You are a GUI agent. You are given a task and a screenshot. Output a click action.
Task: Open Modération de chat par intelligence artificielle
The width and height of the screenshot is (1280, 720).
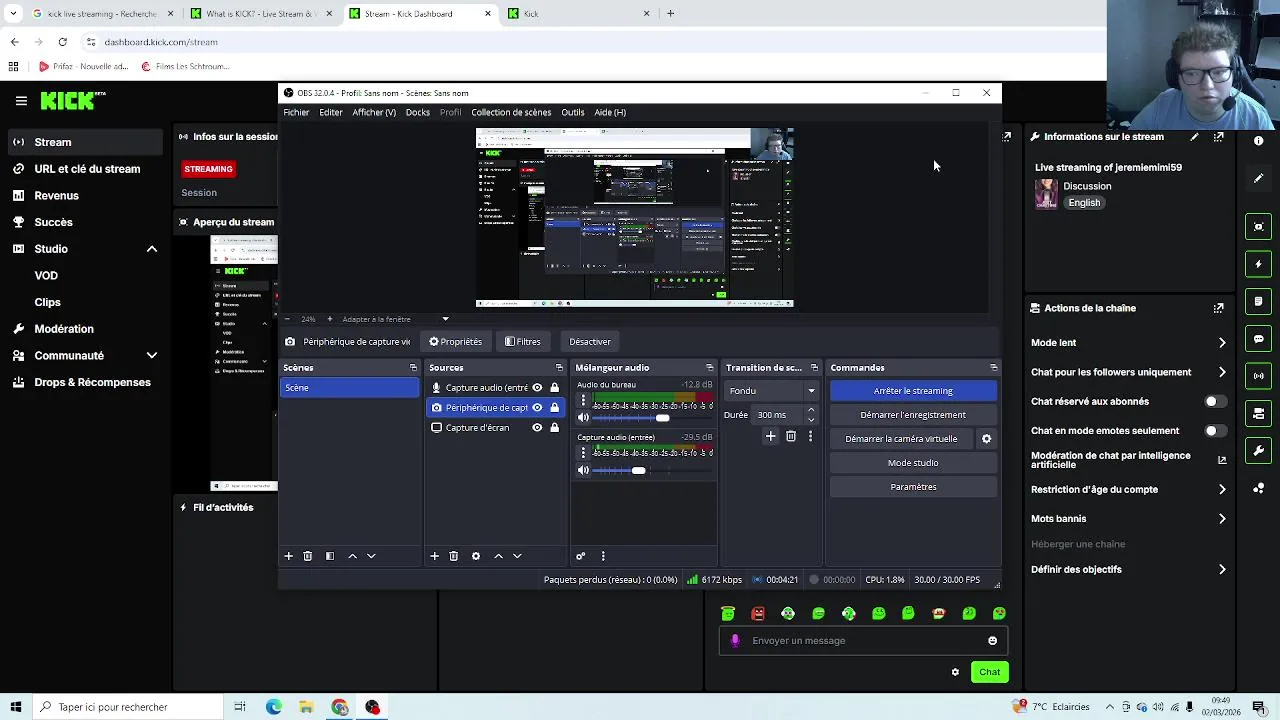click(1128, 460)
